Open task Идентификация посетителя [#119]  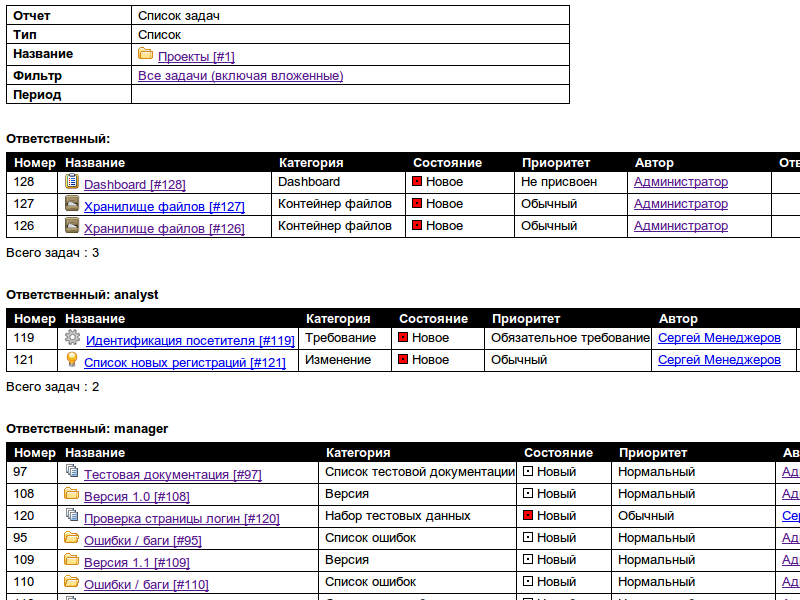(x=190, y=341)
